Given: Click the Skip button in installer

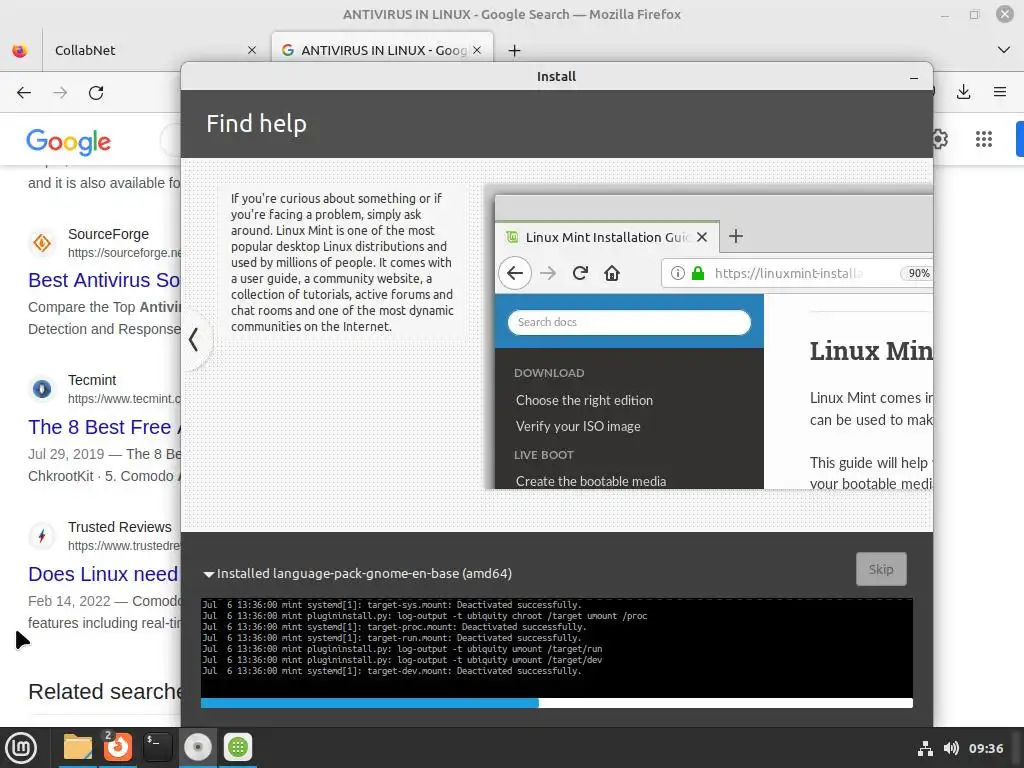Looking at the screenshot, I should click(x=881, y=569).
